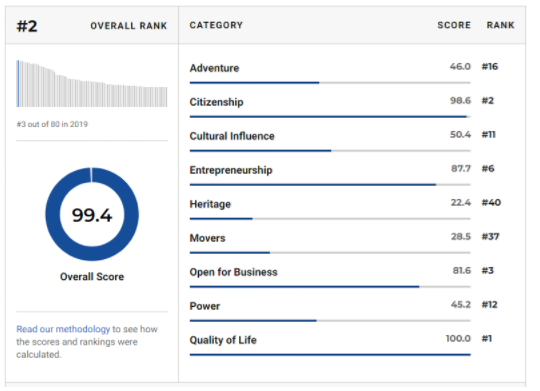Click the Heritage score progress bar
This screenshot has height=391, width=540.
(x=330, y=219)
